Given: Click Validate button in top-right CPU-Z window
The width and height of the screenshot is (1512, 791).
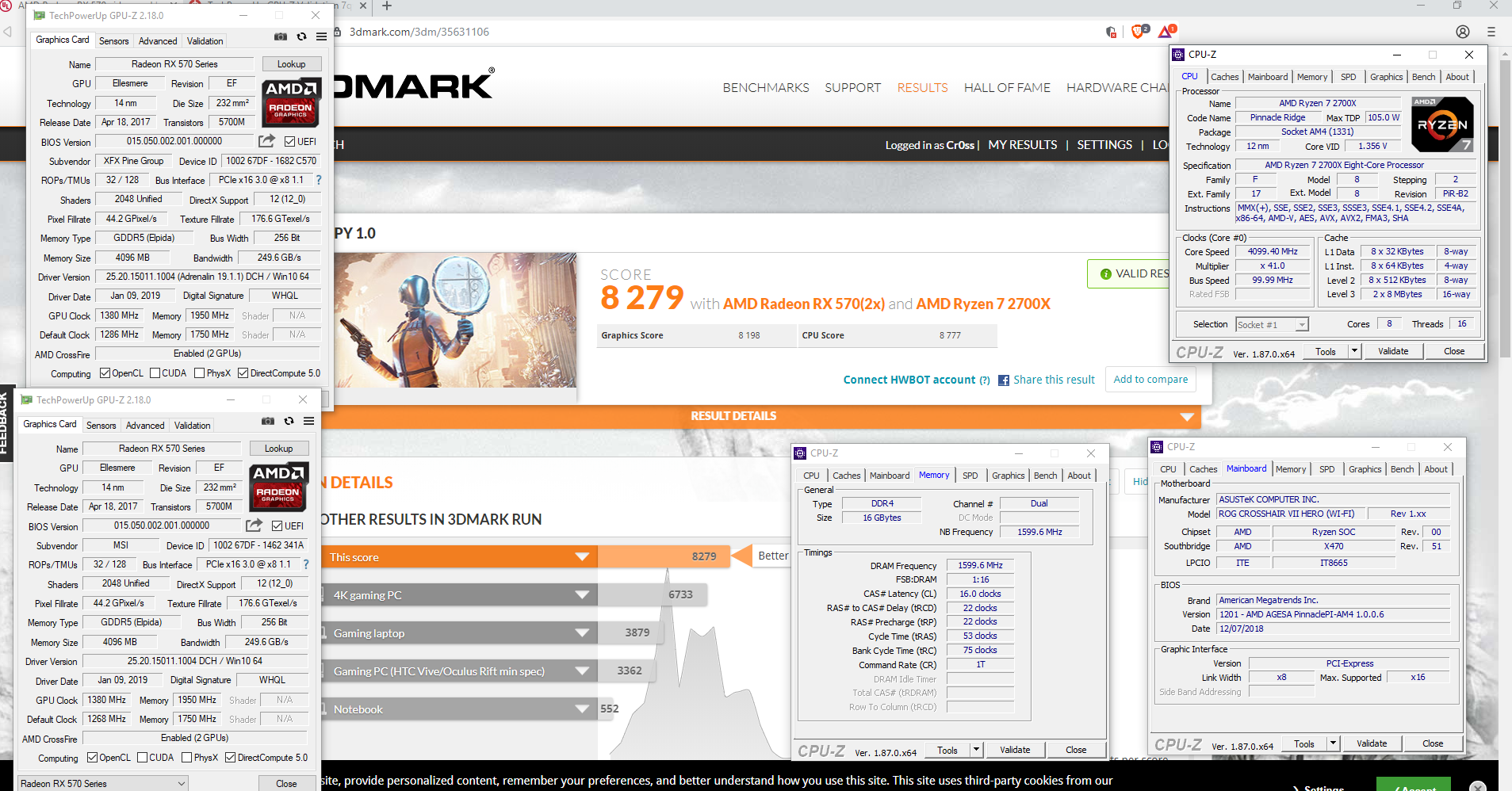Looking at the screenshot, I should coord(1393,351).
